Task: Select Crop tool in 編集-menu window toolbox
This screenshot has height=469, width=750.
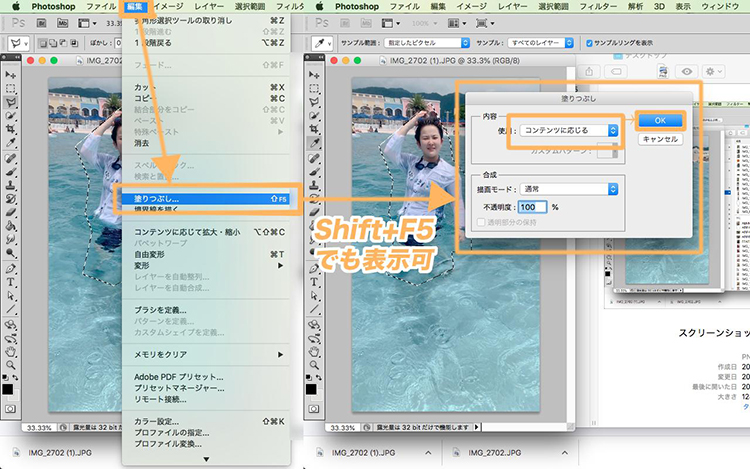Action: click(11, 129)
